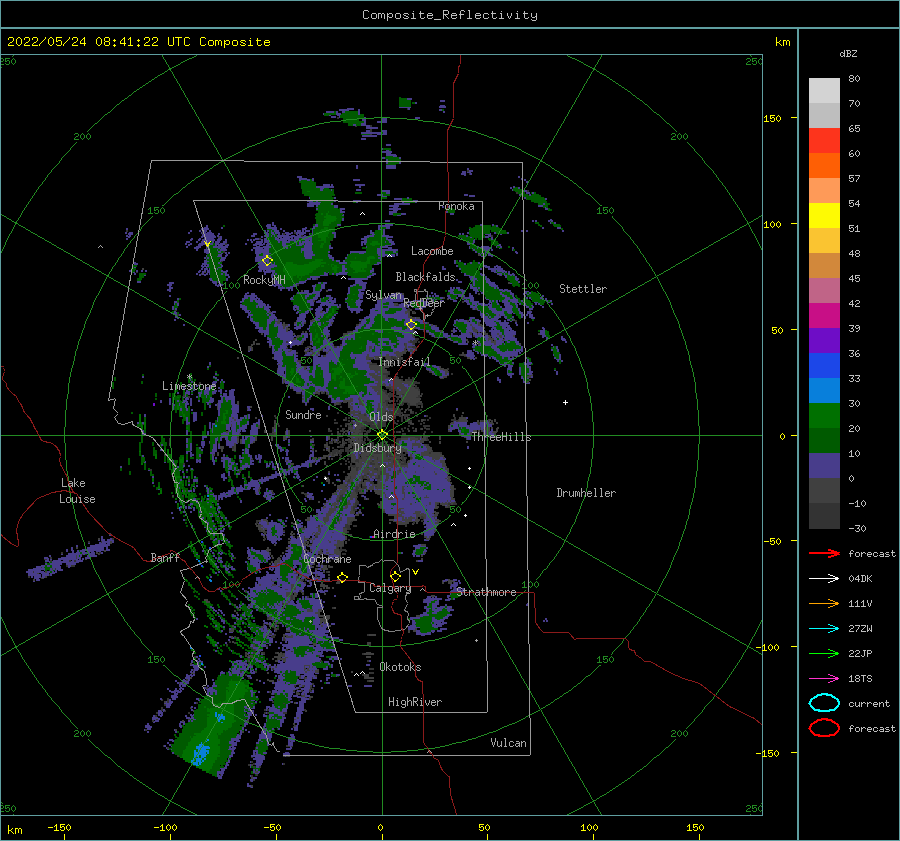Select the yellow diamond marker under RedDeer
Viewport: 900px width, 841px height.
point(412,325)
